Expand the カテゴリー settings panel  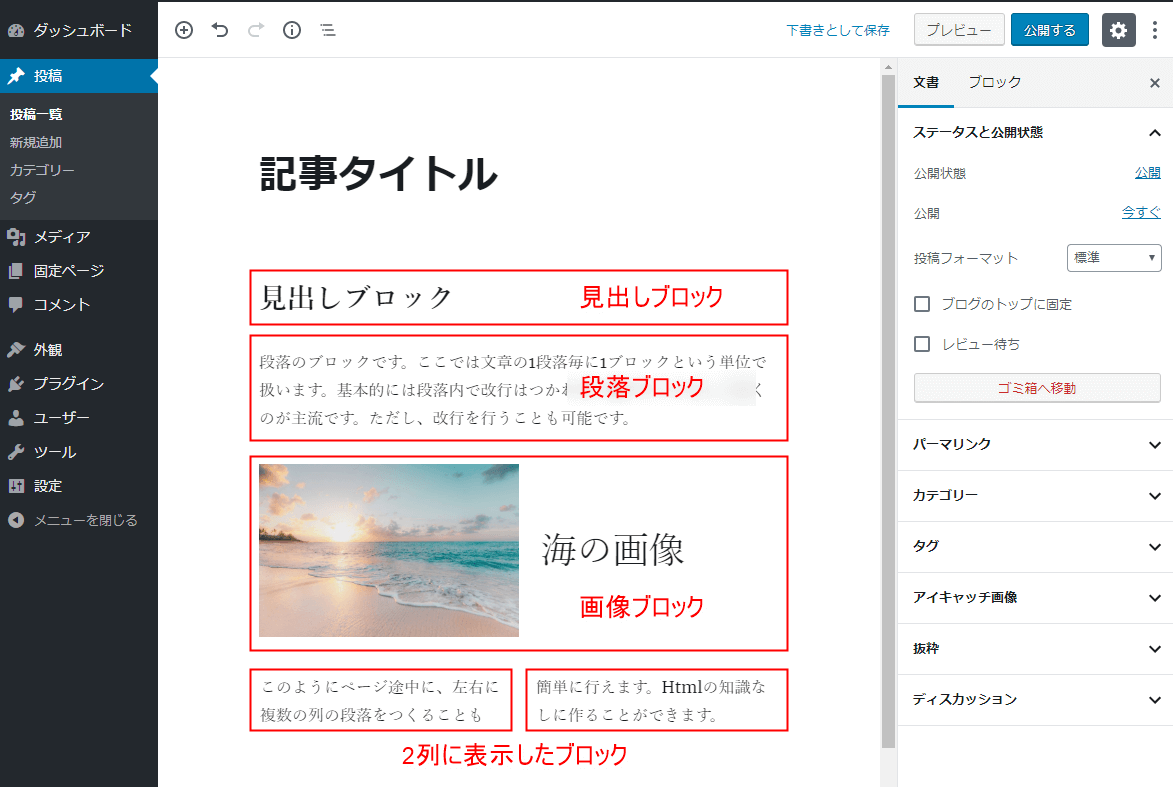1036,496
